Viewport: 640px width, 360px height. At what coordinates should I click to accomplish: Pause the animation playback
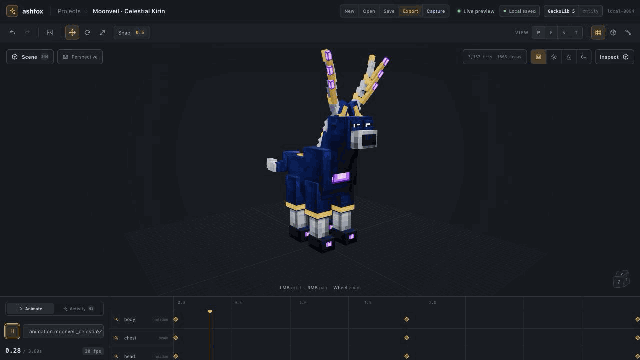(12, 331)
